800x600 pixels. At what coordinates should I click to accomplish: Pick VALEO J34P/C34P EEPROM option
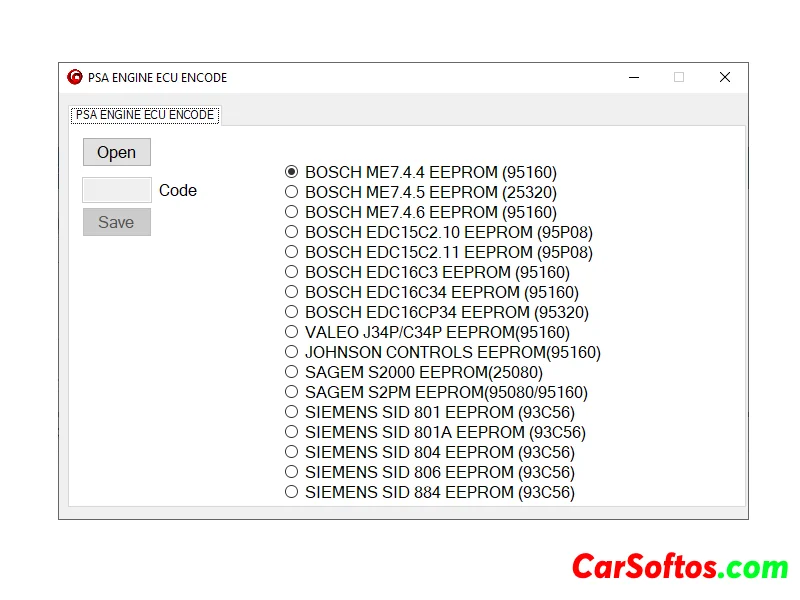point(292,332)
